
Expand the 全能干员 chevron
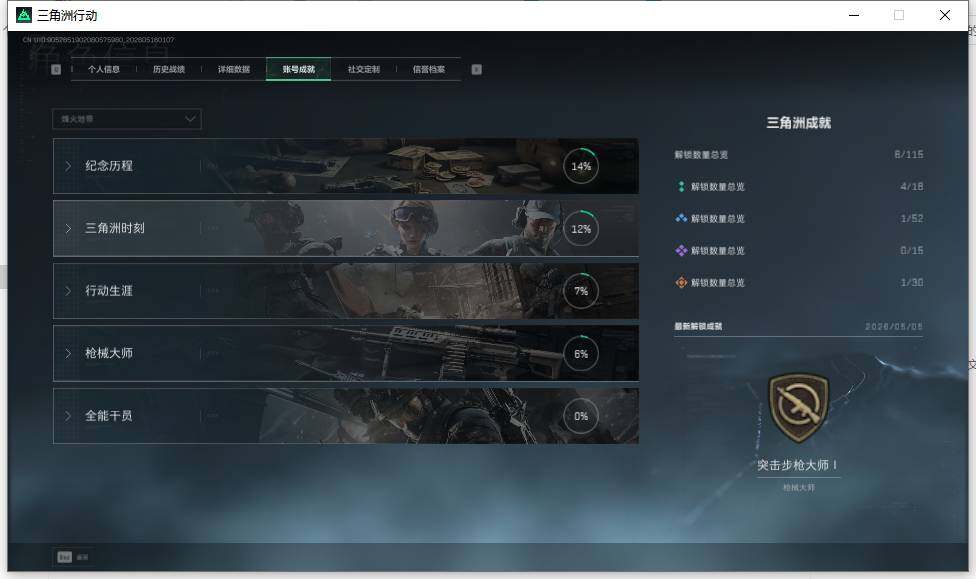point(68,415)
